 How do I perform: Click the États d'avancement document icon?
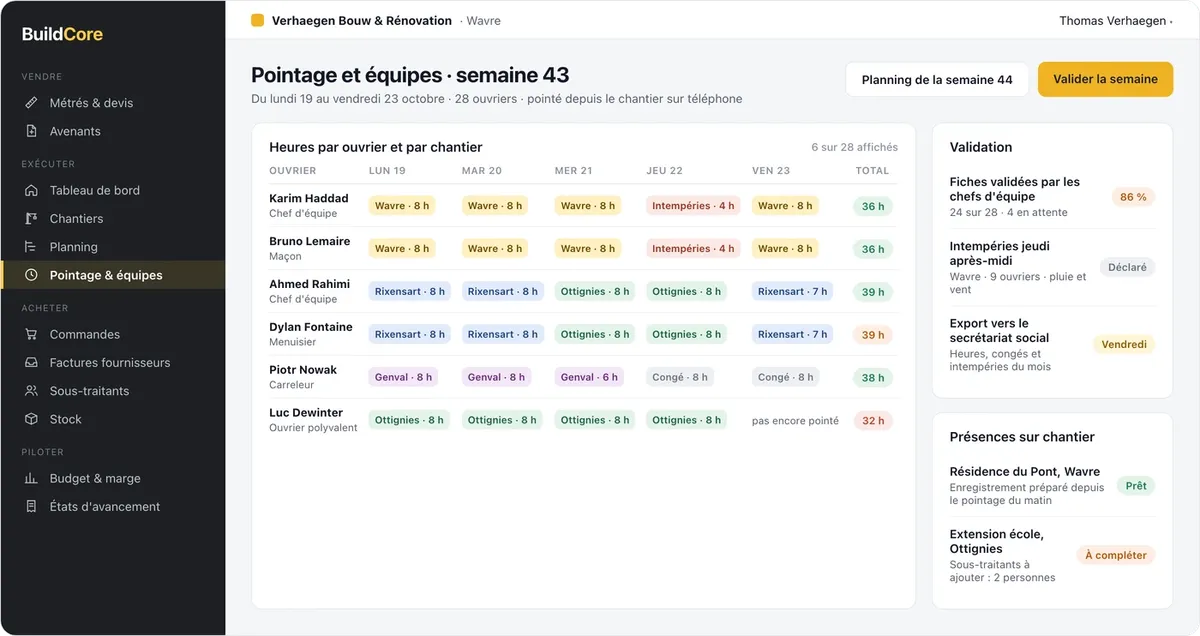click(x=31, y=507)
